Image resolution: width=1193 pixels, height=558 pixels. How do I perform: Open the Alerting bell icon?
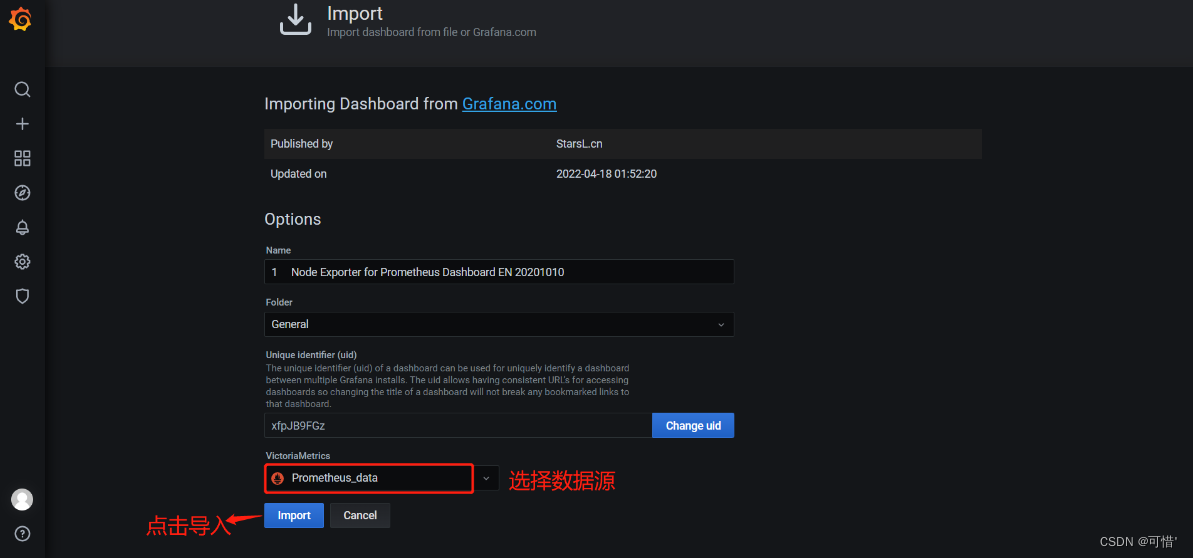(22, 227)
